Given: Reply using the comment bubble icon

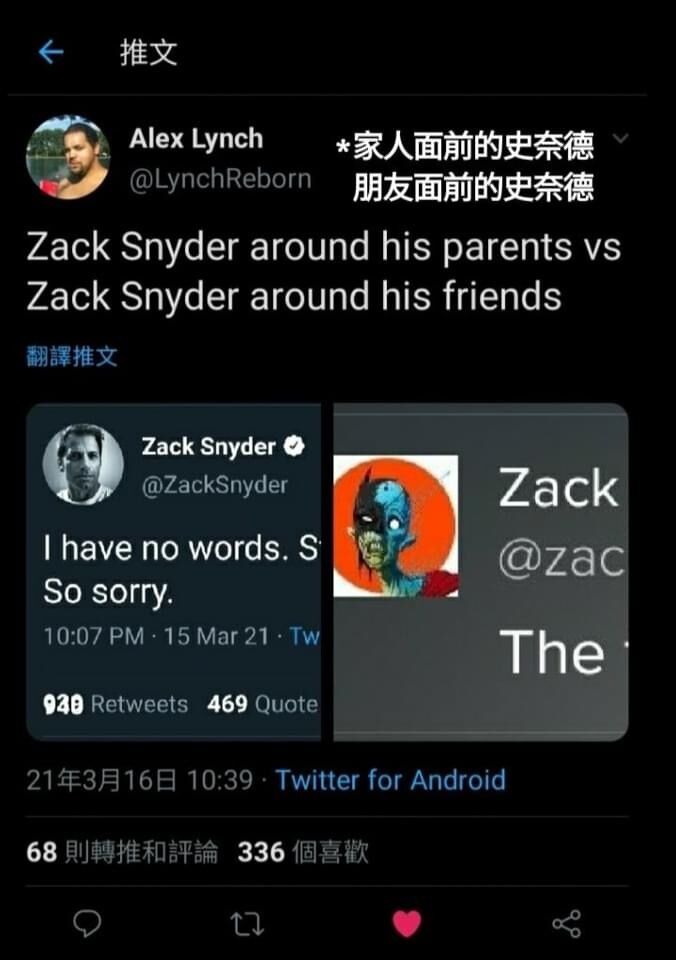Looking at the screenshot, I should (x=87, y=923).
